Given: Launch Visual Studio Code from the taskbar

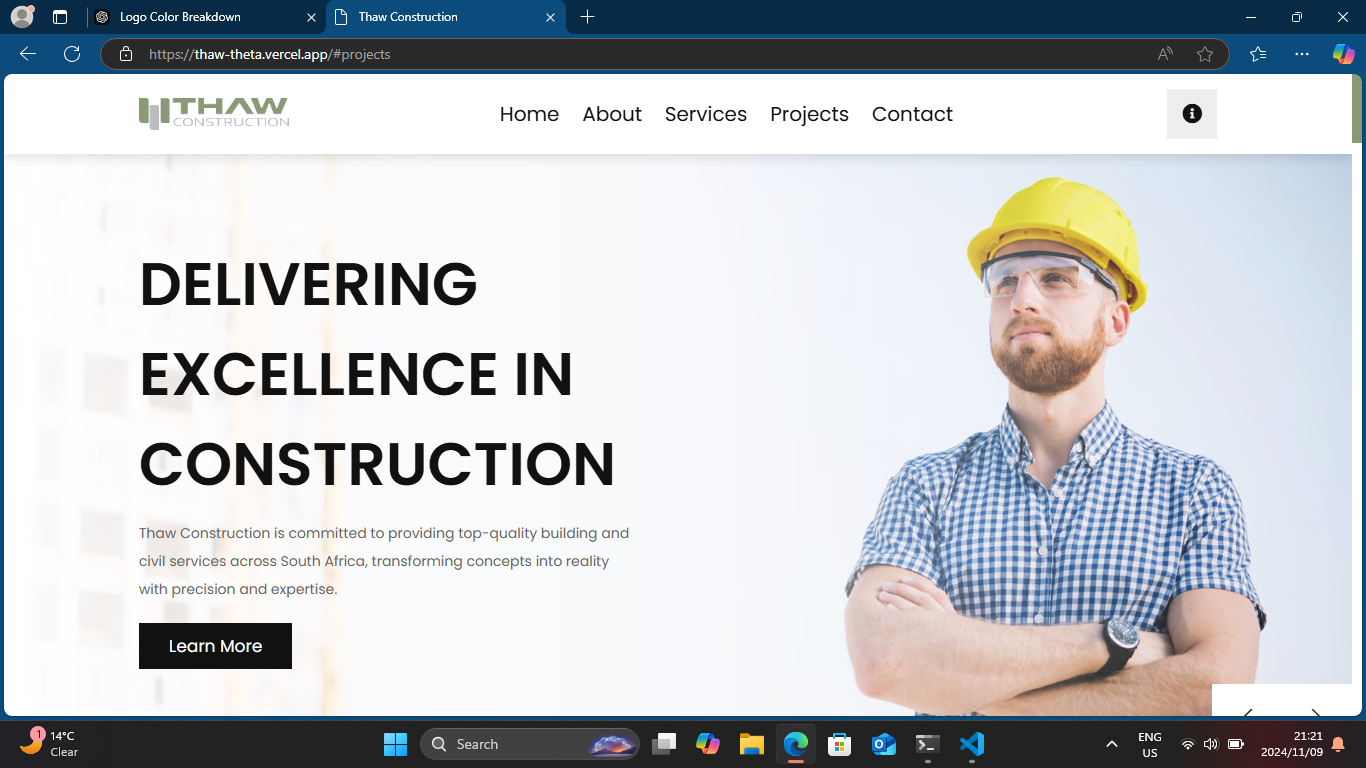Looking at the screenshot, I should [x=971, y=744].
